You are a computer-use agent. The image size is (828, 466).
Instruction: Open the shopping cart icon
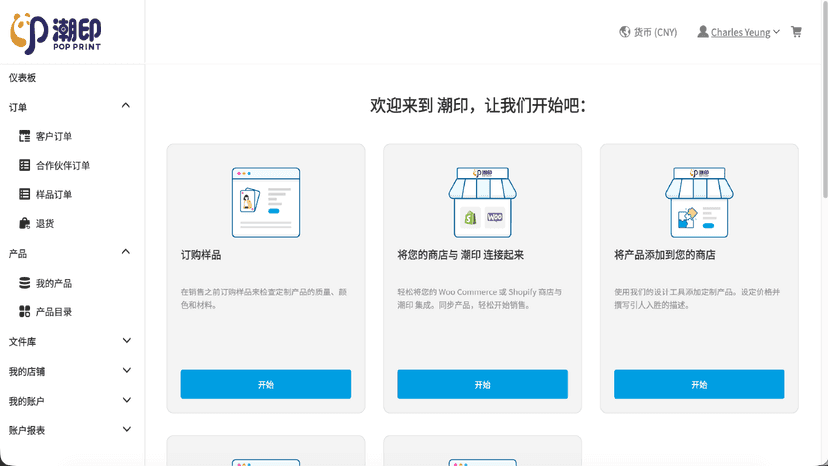coord(796,32)
